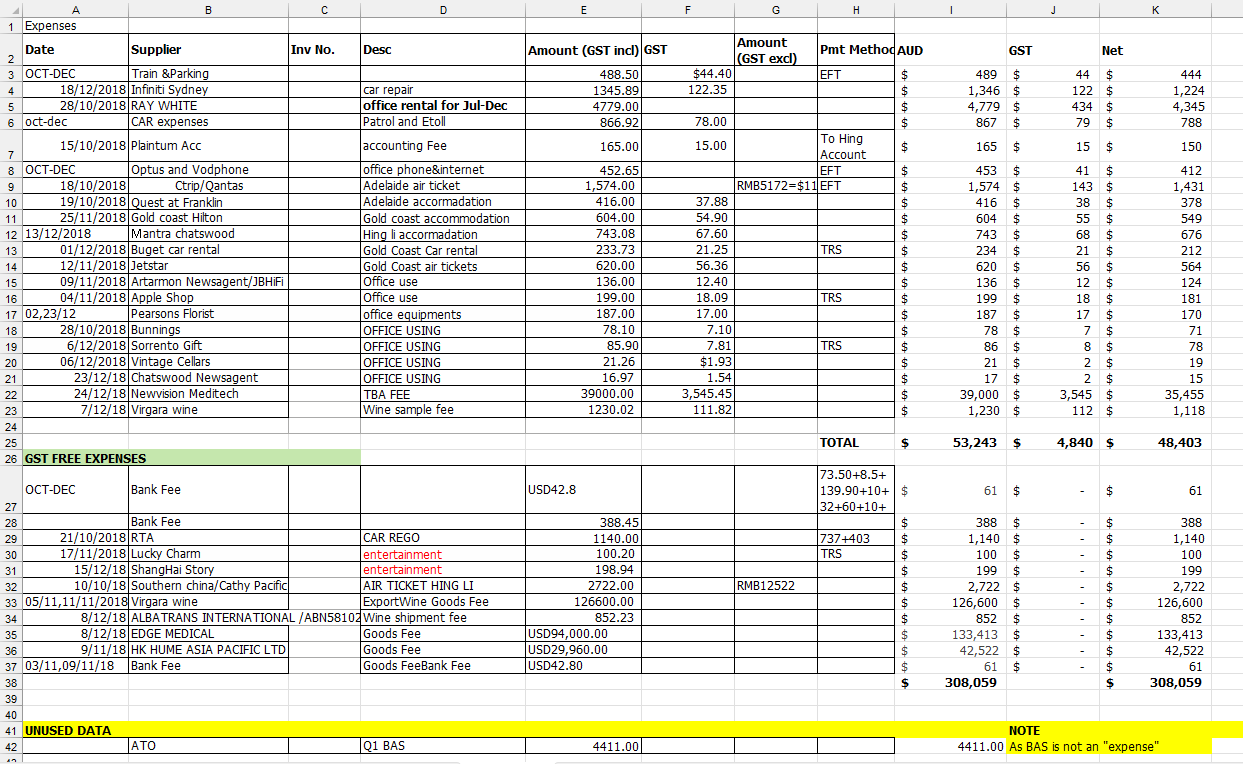Select the 'RAY WHITE' supplier cell
This screenshot has height=764, width=1243.
click(208, 106)
